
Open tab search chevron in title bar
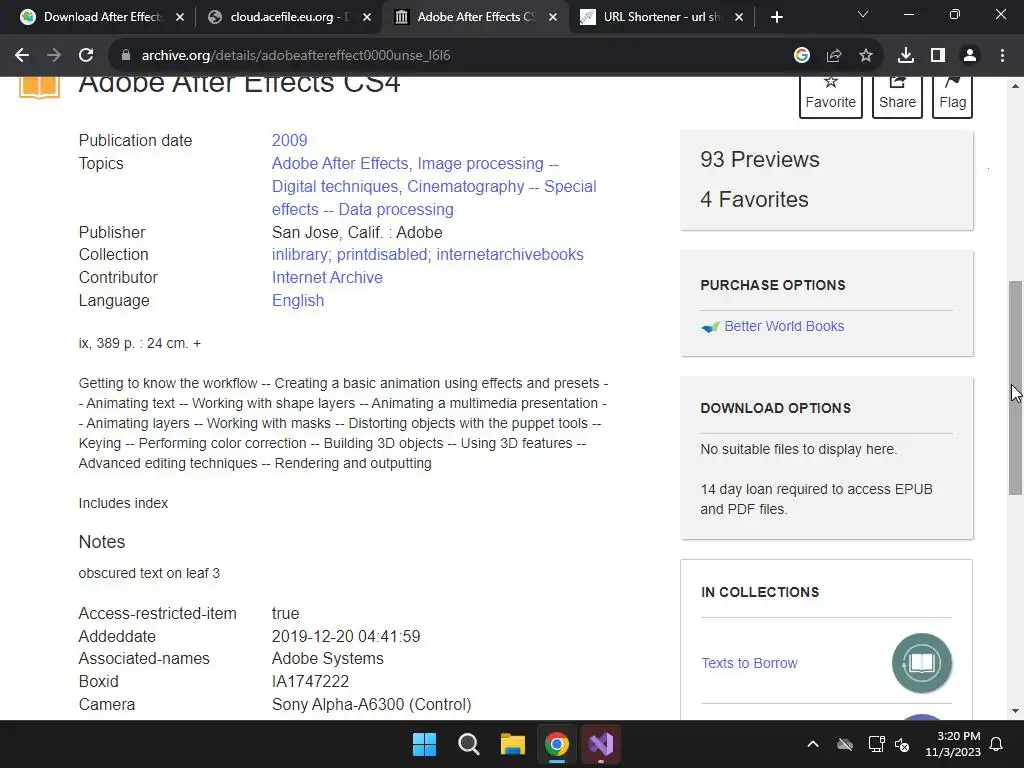coord(863,14)
